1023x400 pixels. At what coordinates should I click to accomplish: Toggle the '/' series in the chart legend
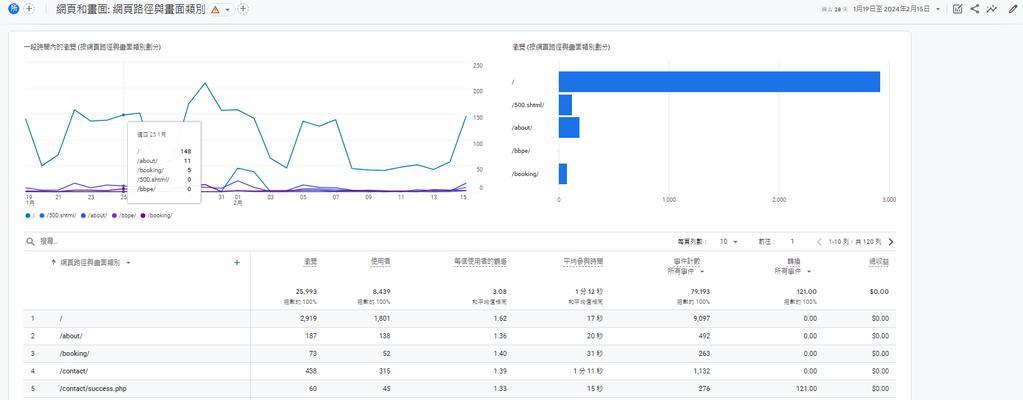tap(31, 215)
